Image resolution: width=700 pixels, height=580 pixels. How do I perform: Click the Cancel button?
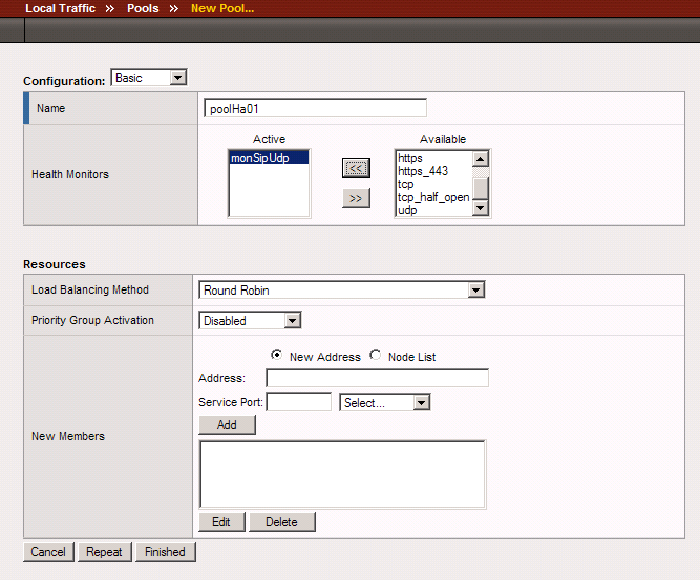pos(48,552)
